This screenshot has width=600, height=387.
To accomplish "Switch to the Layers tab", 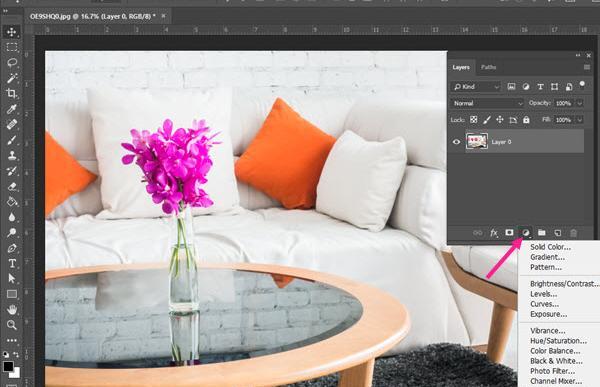I will tap(461, 67).
